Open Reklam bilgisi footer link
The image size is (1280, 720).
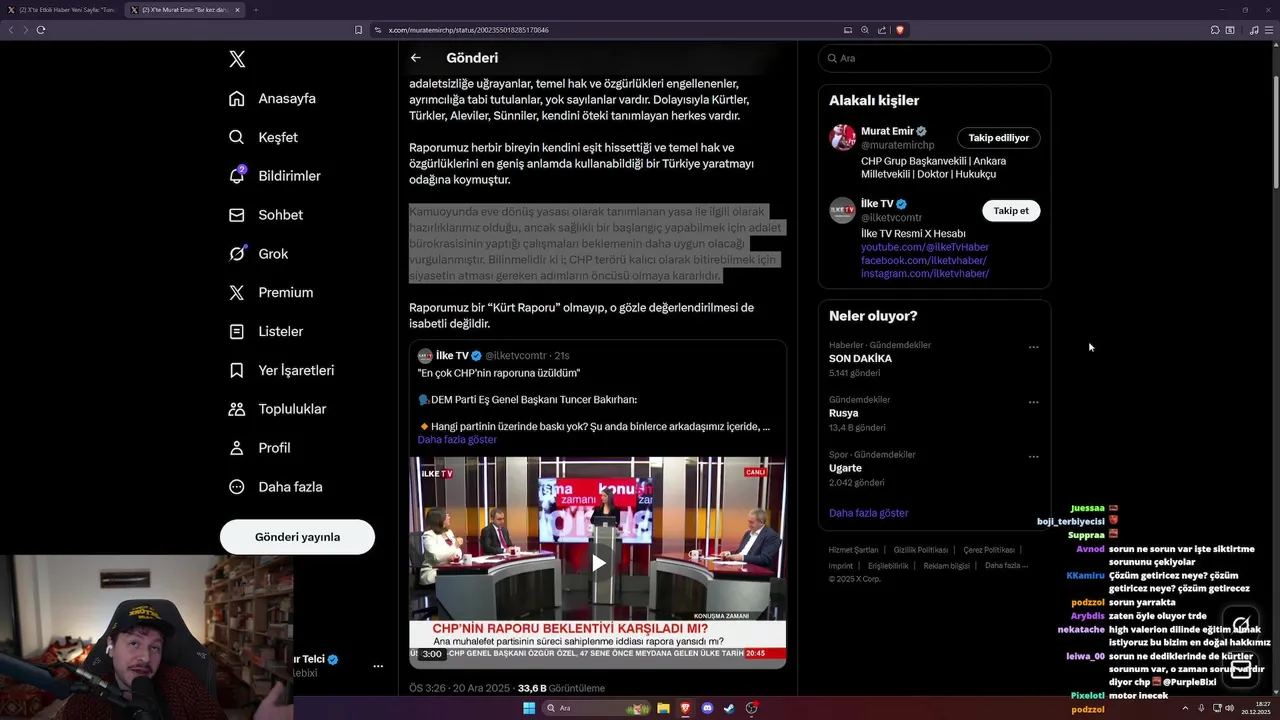(x=947, y=566)
